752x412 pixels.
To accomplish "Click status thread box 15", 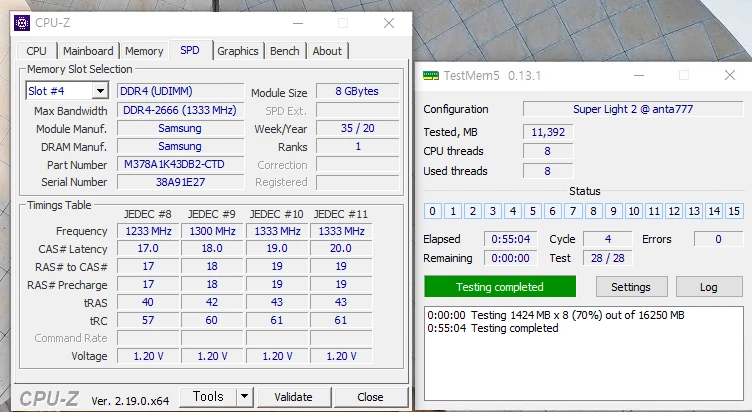I will pyautogui.click(x=734, y=211).
